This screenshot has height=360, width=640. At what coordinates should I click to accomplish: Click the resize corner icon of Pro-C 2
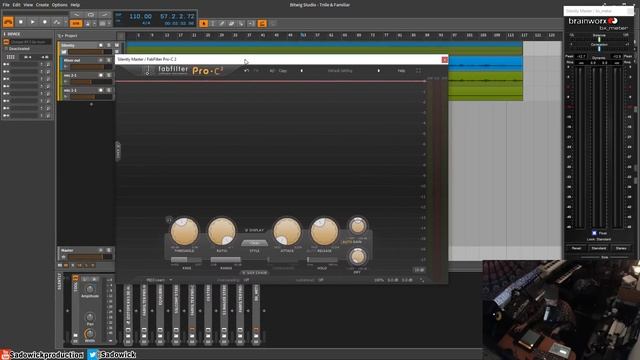click(x=422, y=280)
